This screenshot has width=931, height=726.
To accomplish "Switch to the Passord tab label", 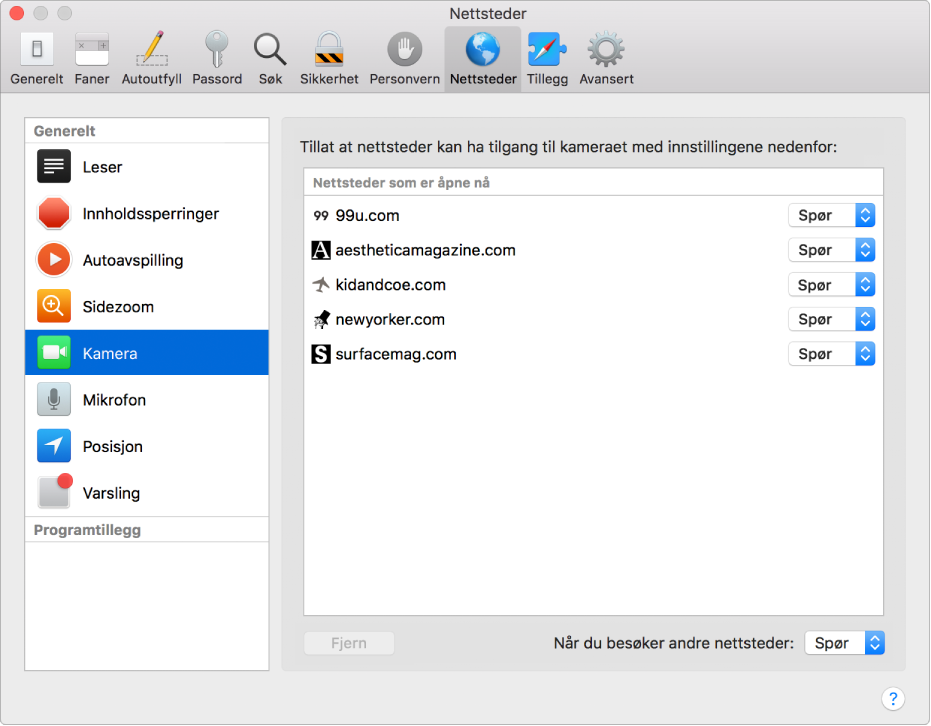I will click(x=217, y=79).
